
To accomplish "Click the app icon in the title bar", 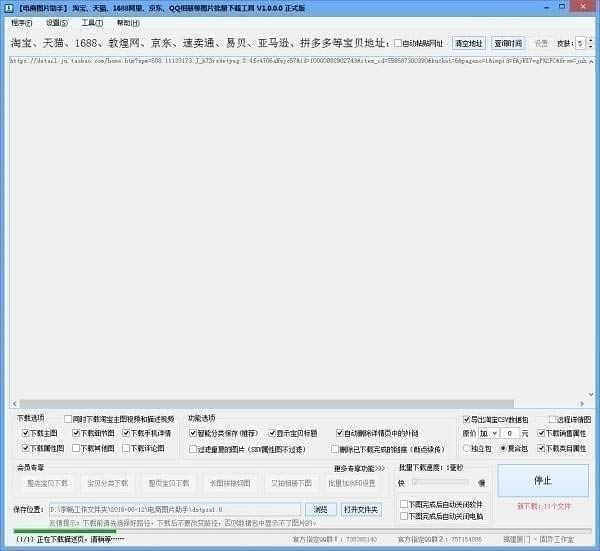I will (8, 8).
